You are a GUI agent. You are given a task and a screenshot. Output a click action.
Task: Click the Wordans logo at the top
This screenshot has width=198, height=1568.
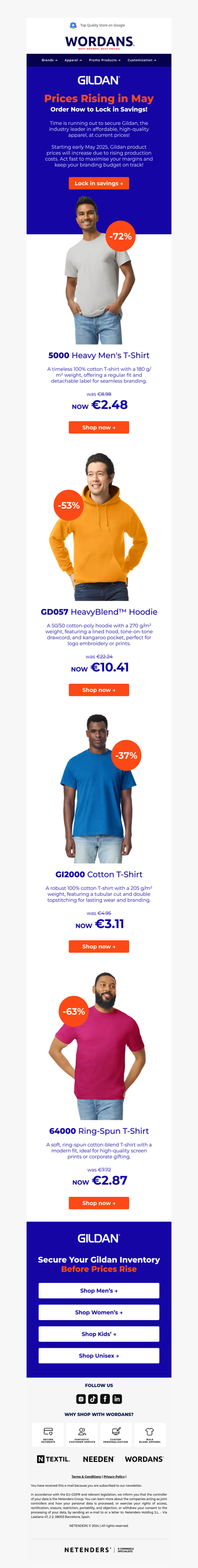[99, 42]
